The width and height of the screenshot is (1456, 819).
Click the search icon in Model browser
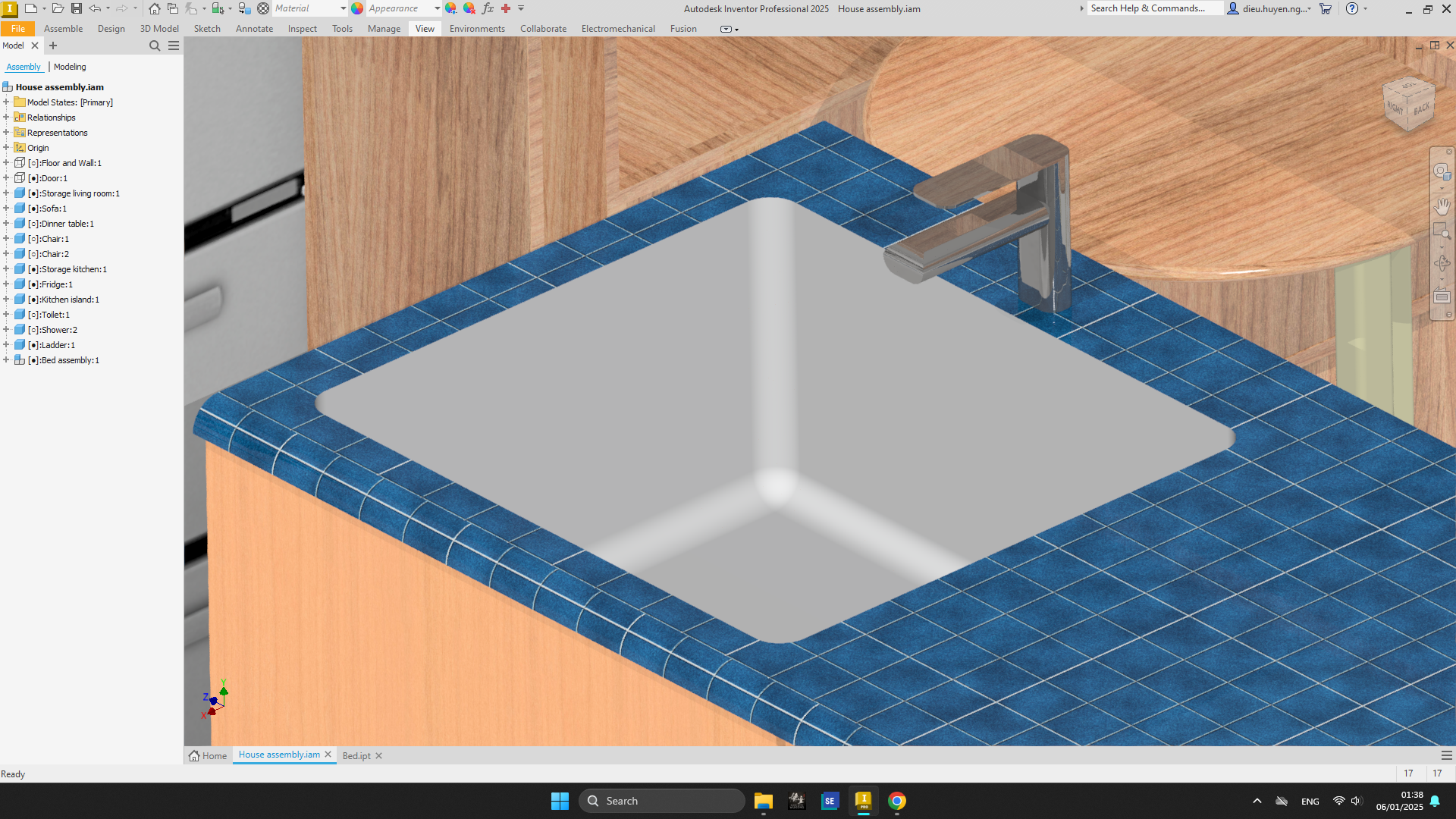click(x=155, y=45)
